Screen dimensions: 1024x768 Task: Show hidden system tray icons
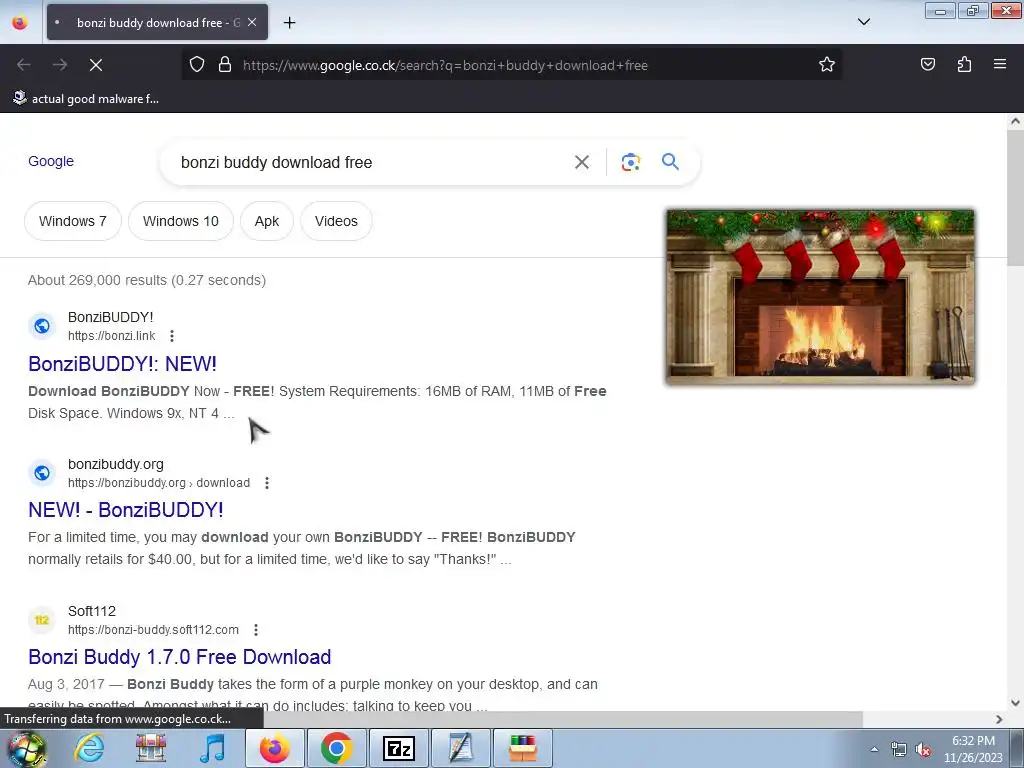(x=874, y=749)
